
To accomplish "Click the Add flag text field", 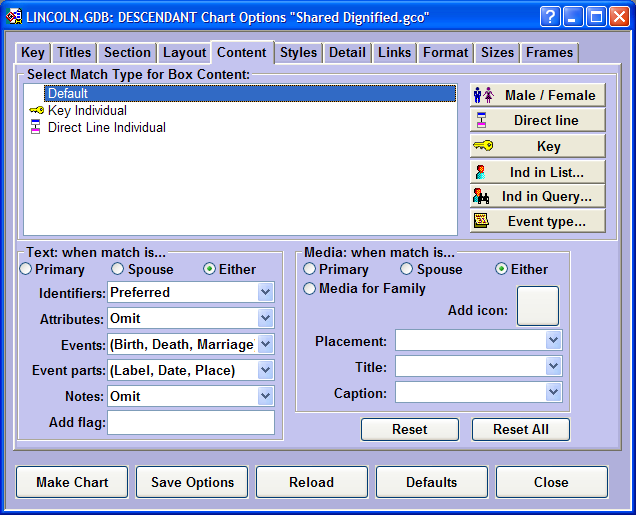I will coord(190,423).
